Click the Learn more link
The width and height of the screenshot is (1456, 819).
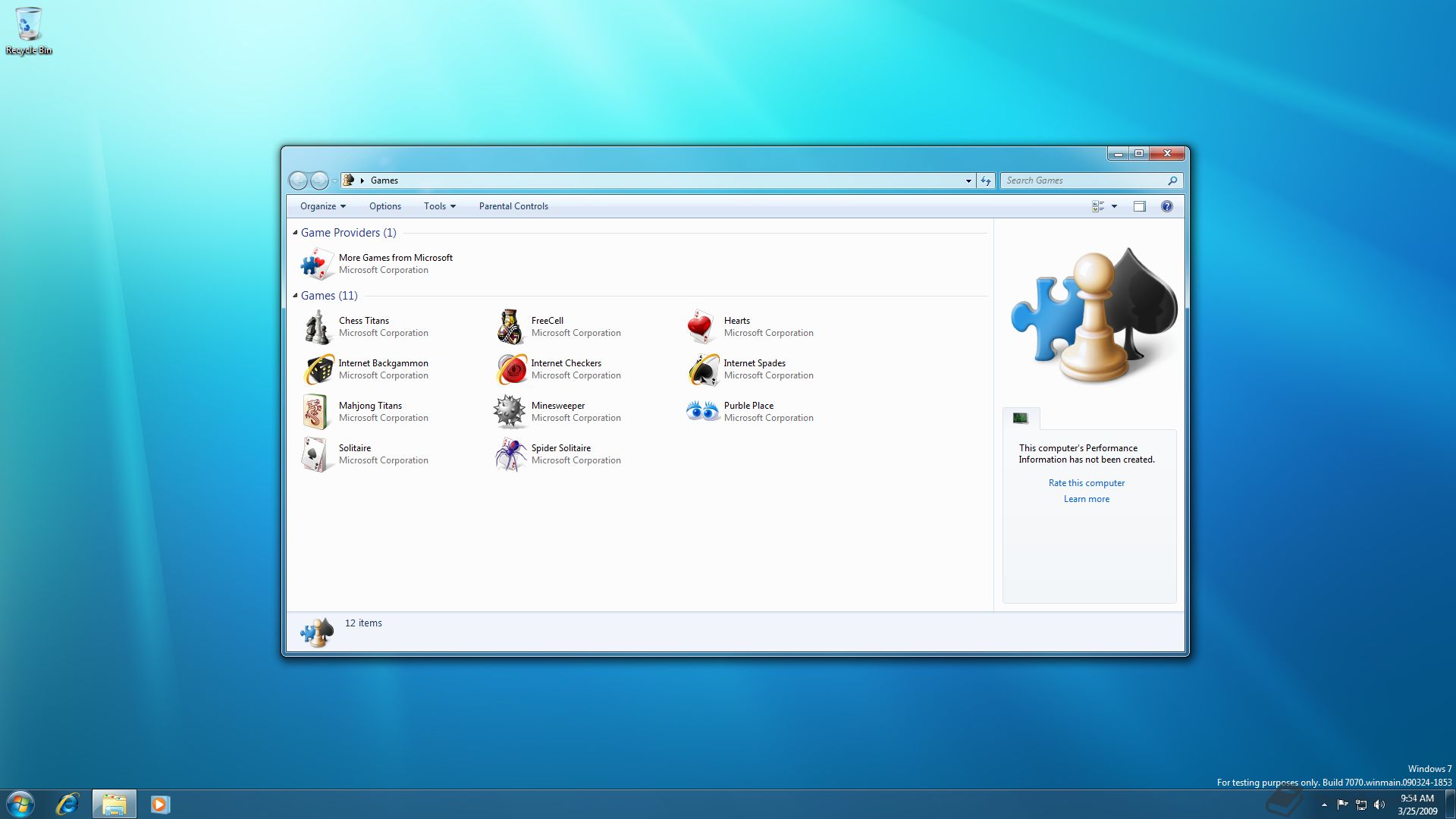tap(1086, 499)
